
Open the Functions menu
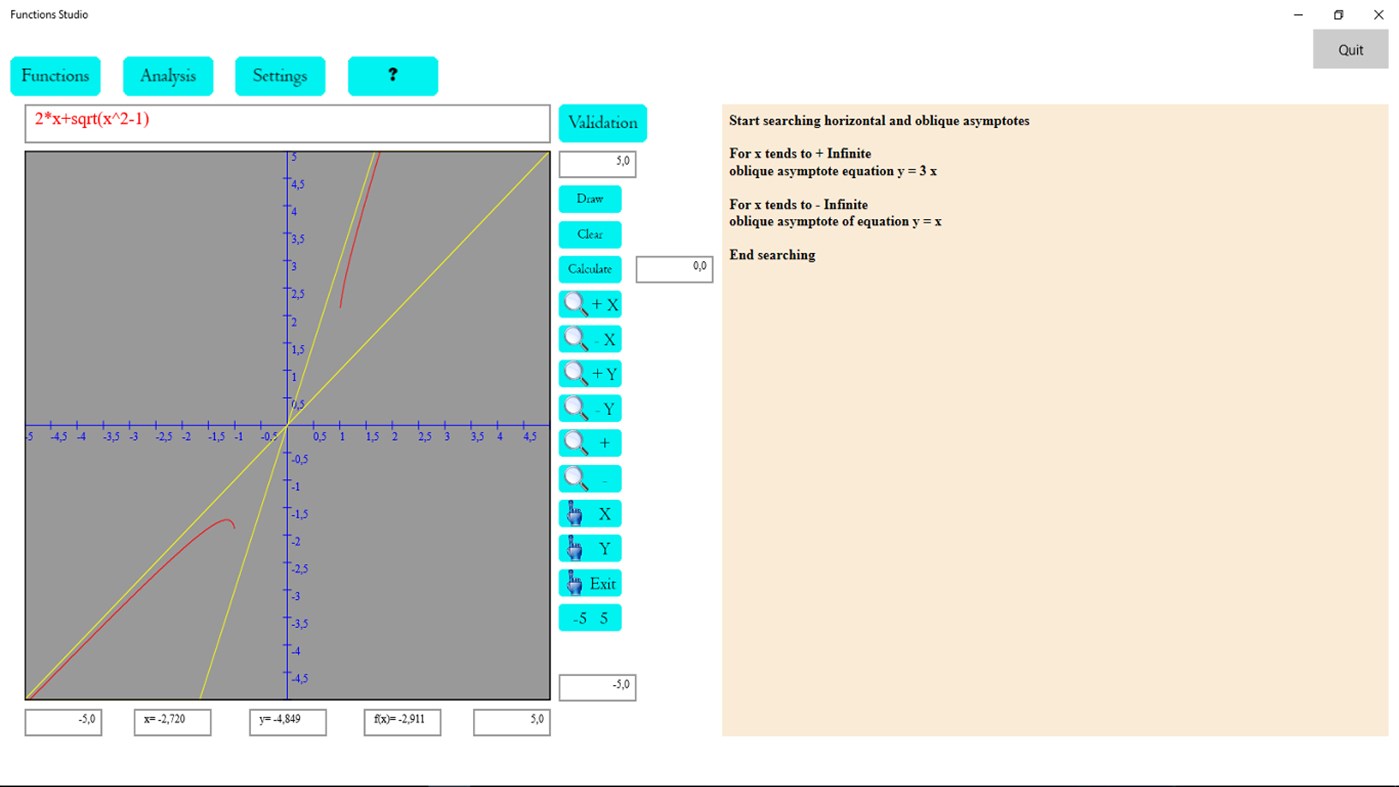tap(55, 75)
